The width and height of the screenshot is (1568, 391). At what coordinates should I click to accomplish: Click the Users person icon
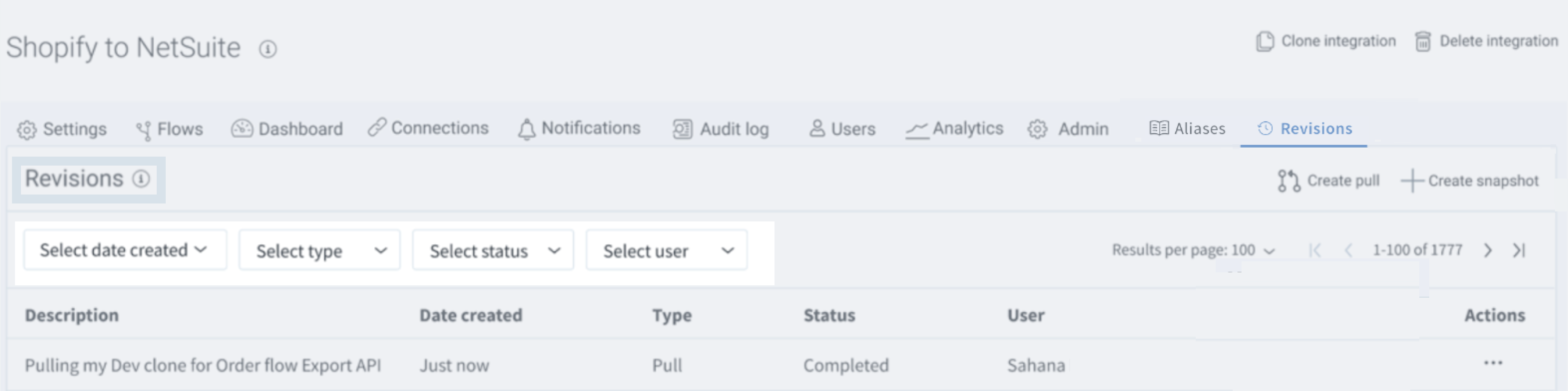click(x=817, y=128)
